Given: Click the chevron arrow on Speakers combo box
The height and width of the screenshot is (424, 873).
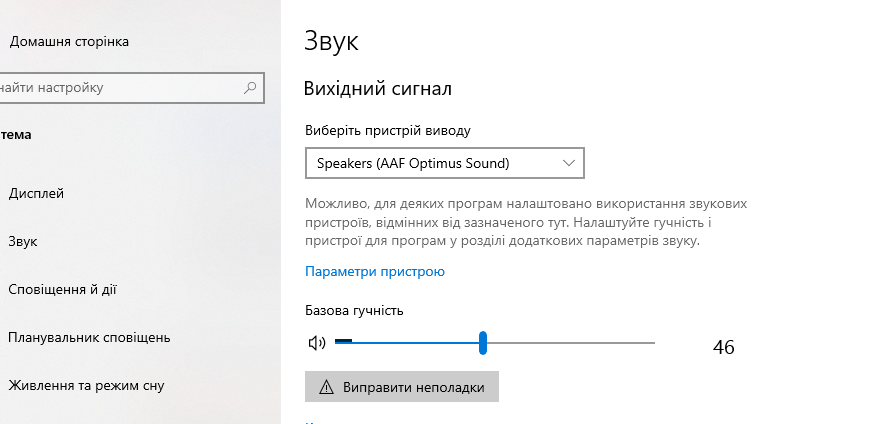Looking at the screenshot, I should click(569, 163).
